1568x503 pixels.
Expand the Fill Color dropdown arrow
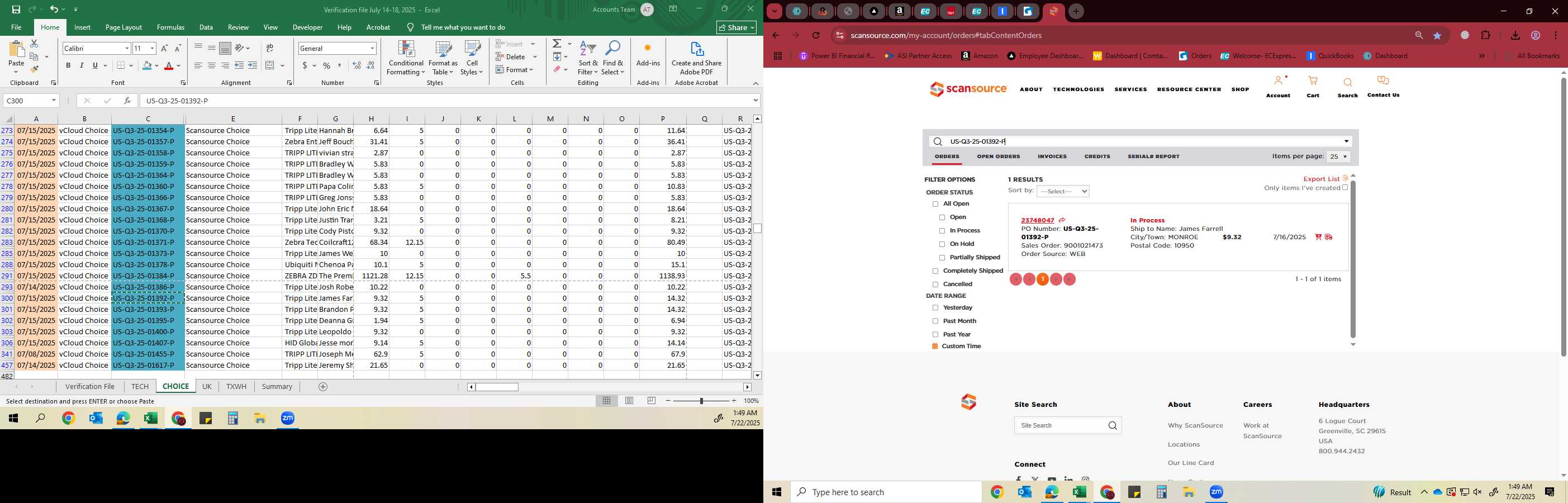click(156, 66)
